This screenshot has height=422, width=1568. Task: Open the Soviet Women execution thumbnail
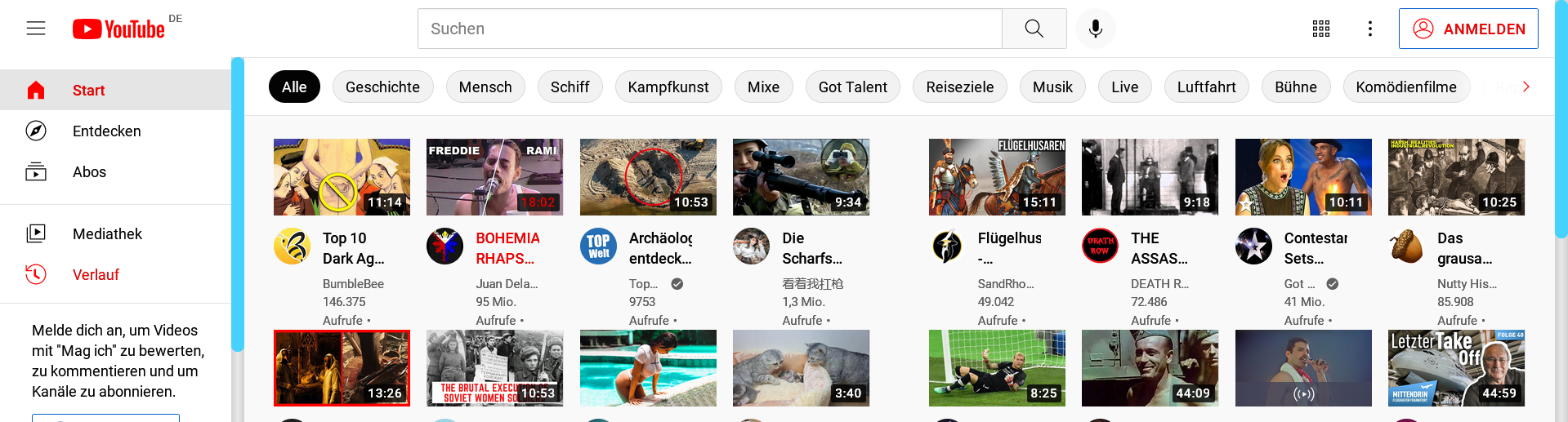[x=494, y=368]
